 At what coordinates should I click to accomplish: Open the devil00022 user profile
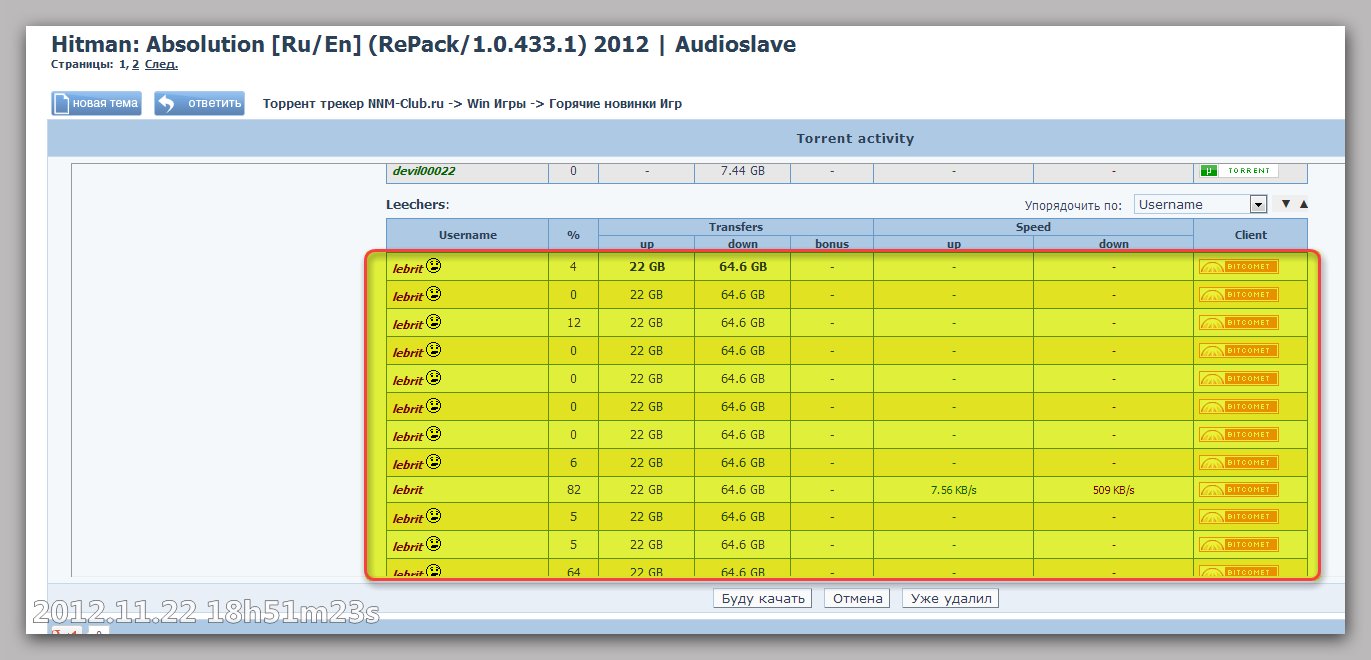423,171
